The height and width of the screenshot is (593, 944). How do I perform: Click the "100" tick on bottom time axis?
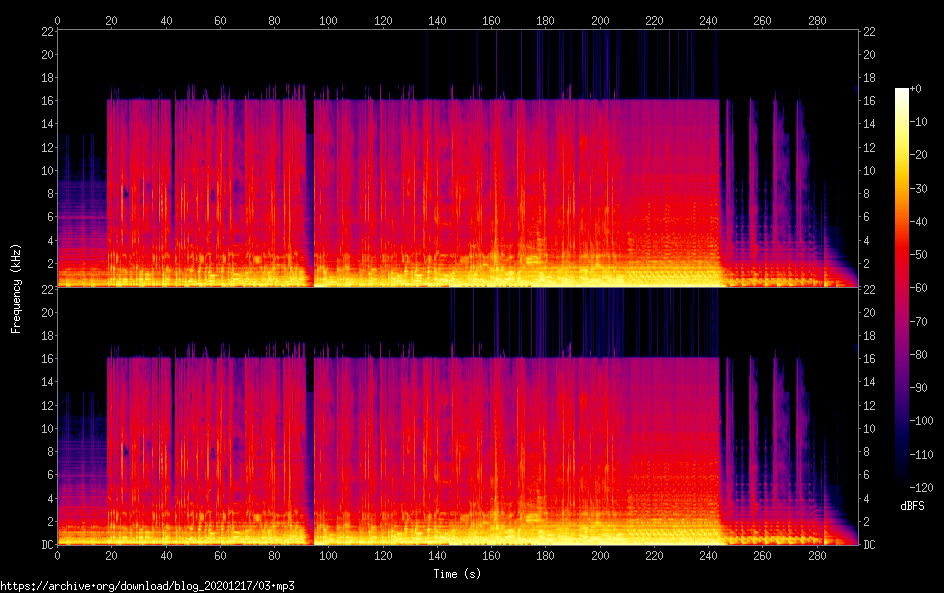click(328, 556)
